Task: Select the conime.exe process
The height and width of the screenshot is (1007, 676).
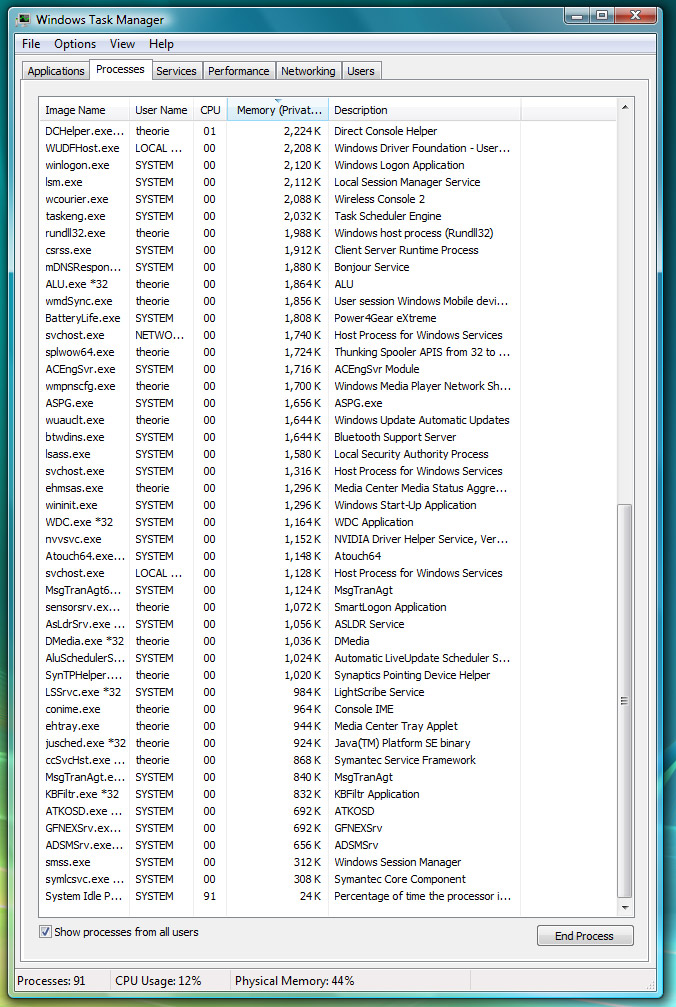Action: point(280,710)
